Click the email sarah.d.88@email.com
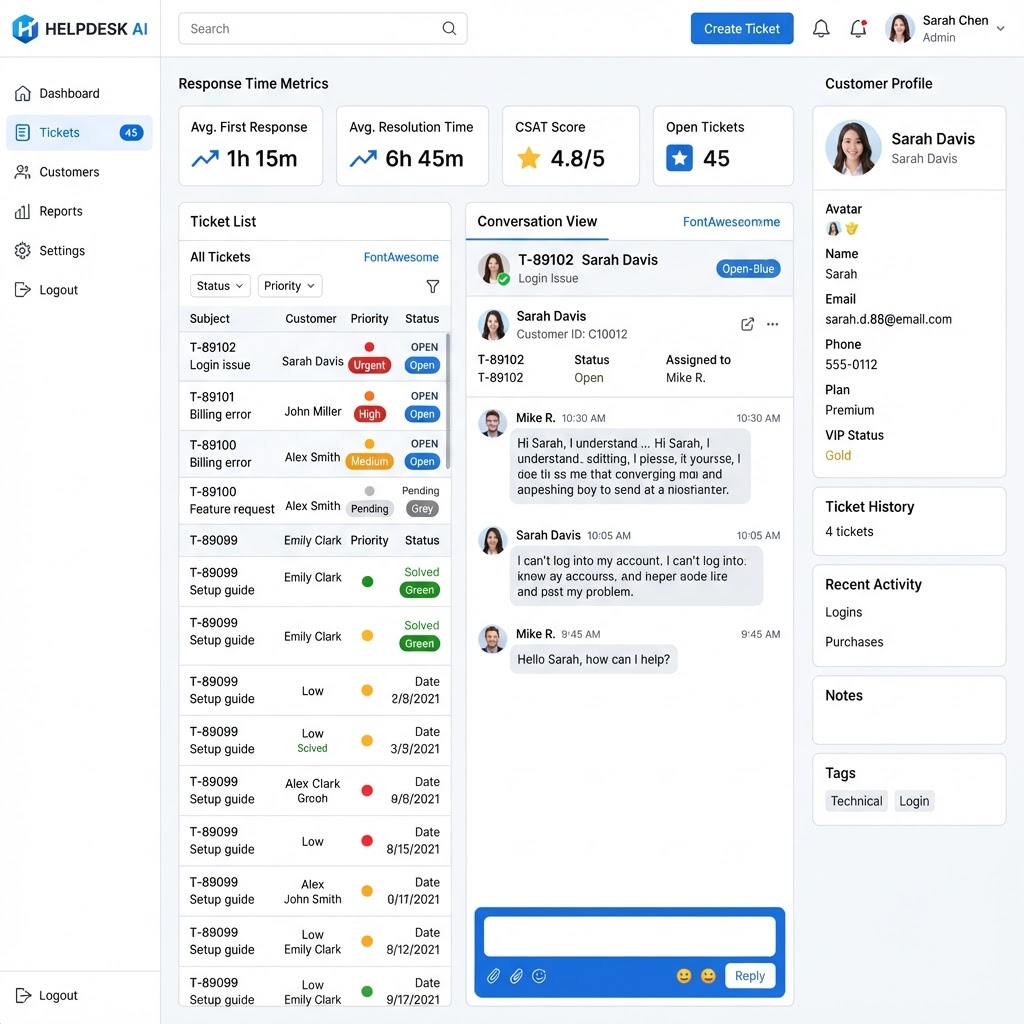1024x1024 pixels. (x=888, y=319)
